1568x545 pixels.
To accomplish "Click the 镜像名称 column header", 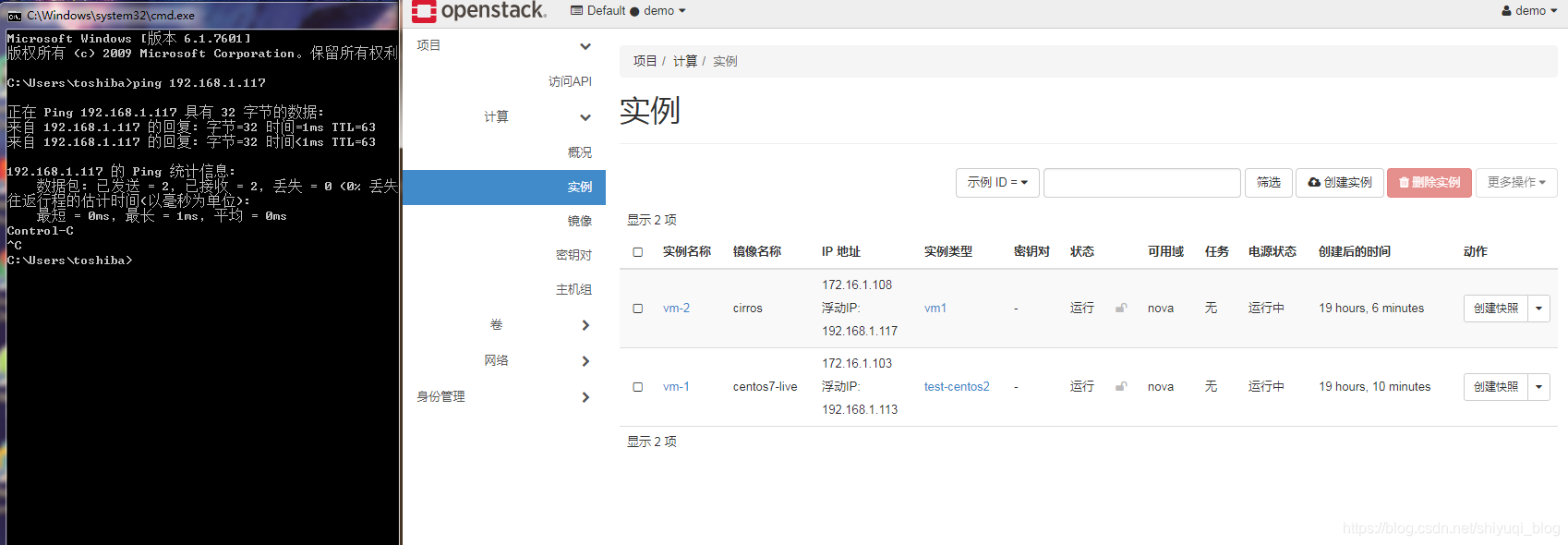I will pos(757,252).
